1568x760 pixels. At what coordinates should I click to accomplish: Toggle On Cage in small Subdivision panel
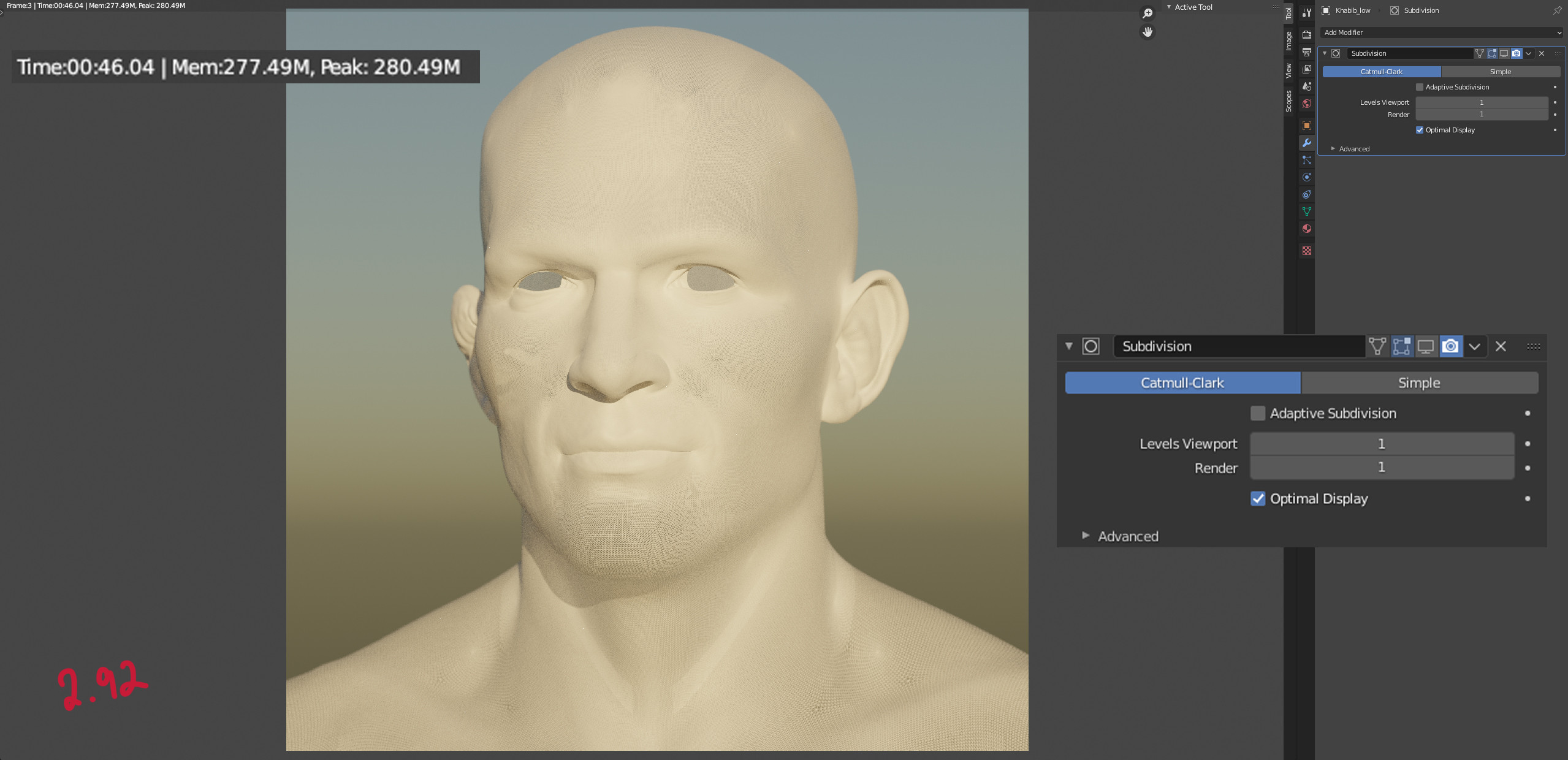1479,53
